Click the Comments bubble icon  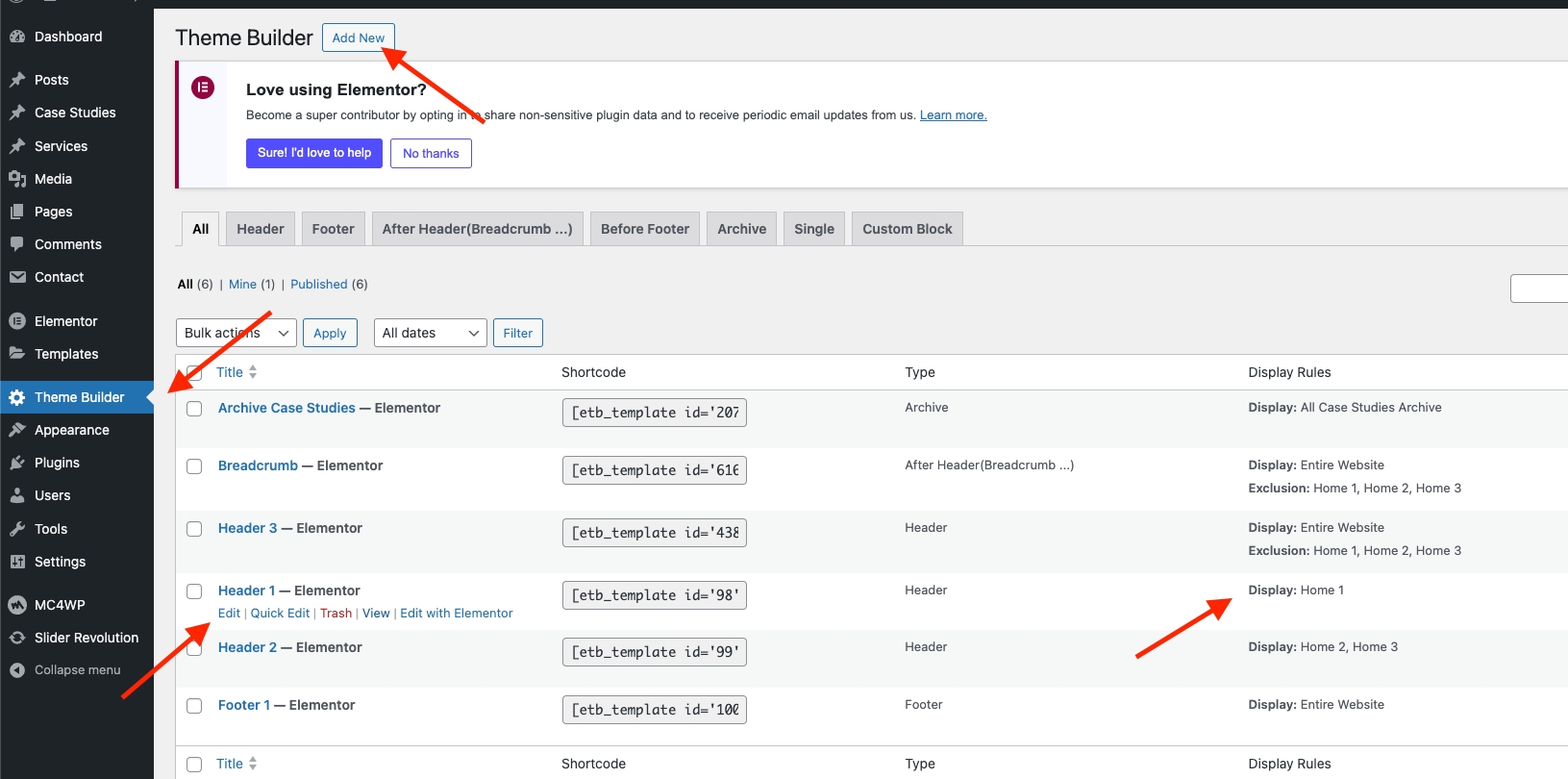pyautogui.click(x=17, y=244)
